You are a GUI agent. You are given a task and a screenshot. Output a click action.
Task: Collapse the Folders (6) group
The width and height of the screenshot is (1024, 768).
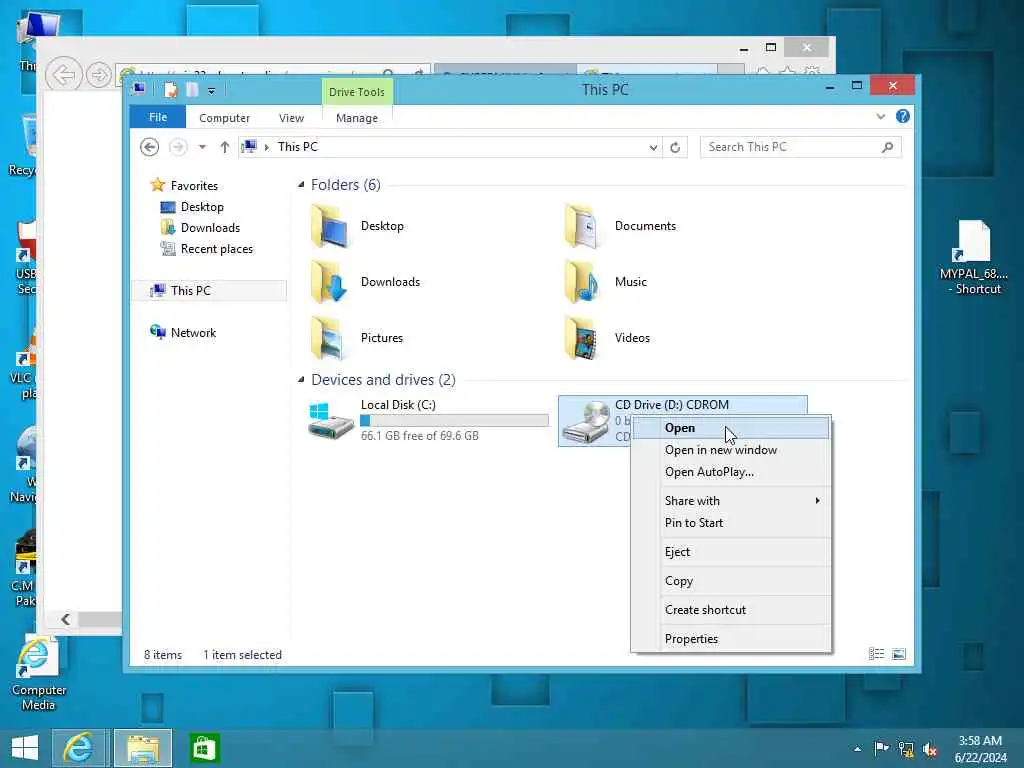click(x=301, y=185)
